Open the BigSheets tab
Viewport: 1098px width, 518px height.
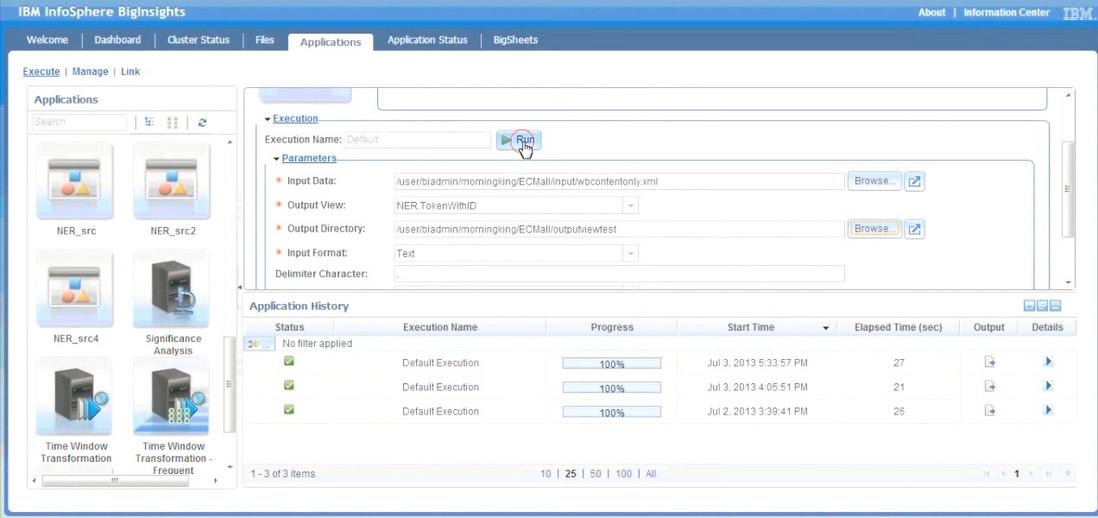[515, 40]
